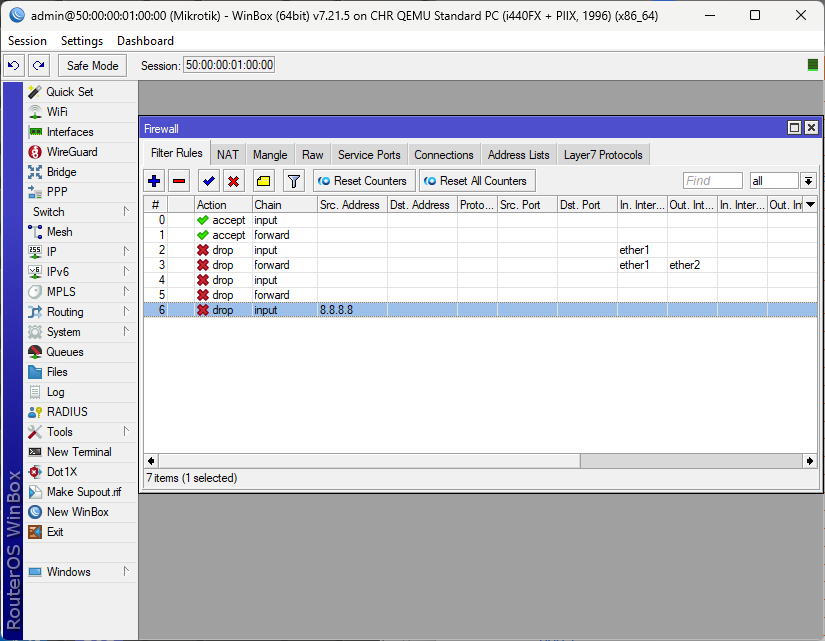Expand the Switch submenu
The image size is (825, 641).
pyautogui.click(x=79, y=212)
